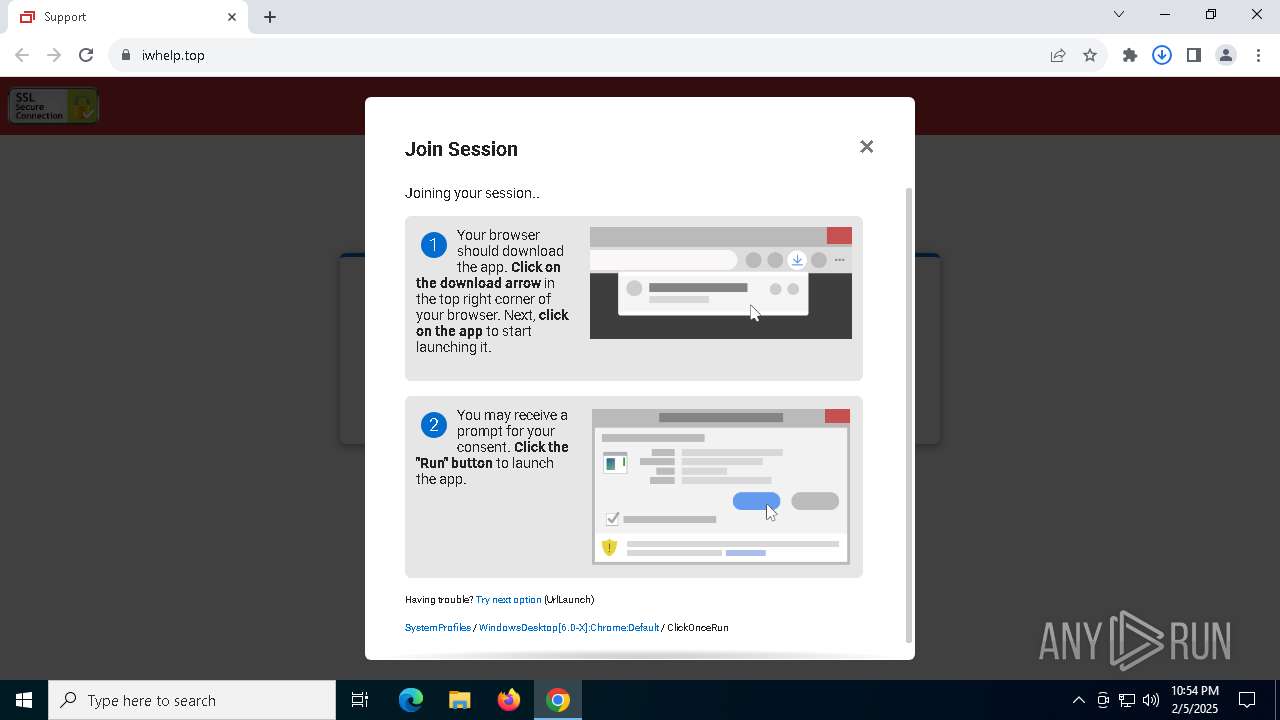
Task: Show hidden system tray icons
Action: [x=1078, y=700]
